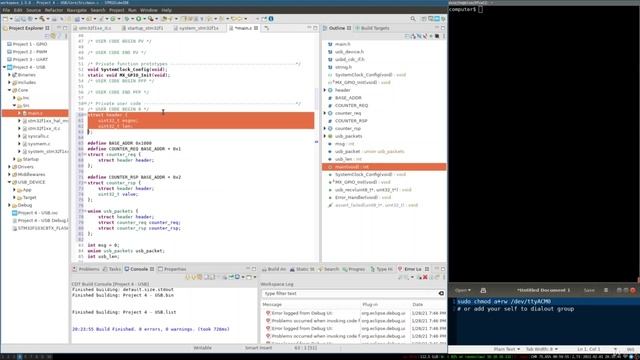Expand the Debug folder
The height and width of the screenshot is (360, 640).
9,205
